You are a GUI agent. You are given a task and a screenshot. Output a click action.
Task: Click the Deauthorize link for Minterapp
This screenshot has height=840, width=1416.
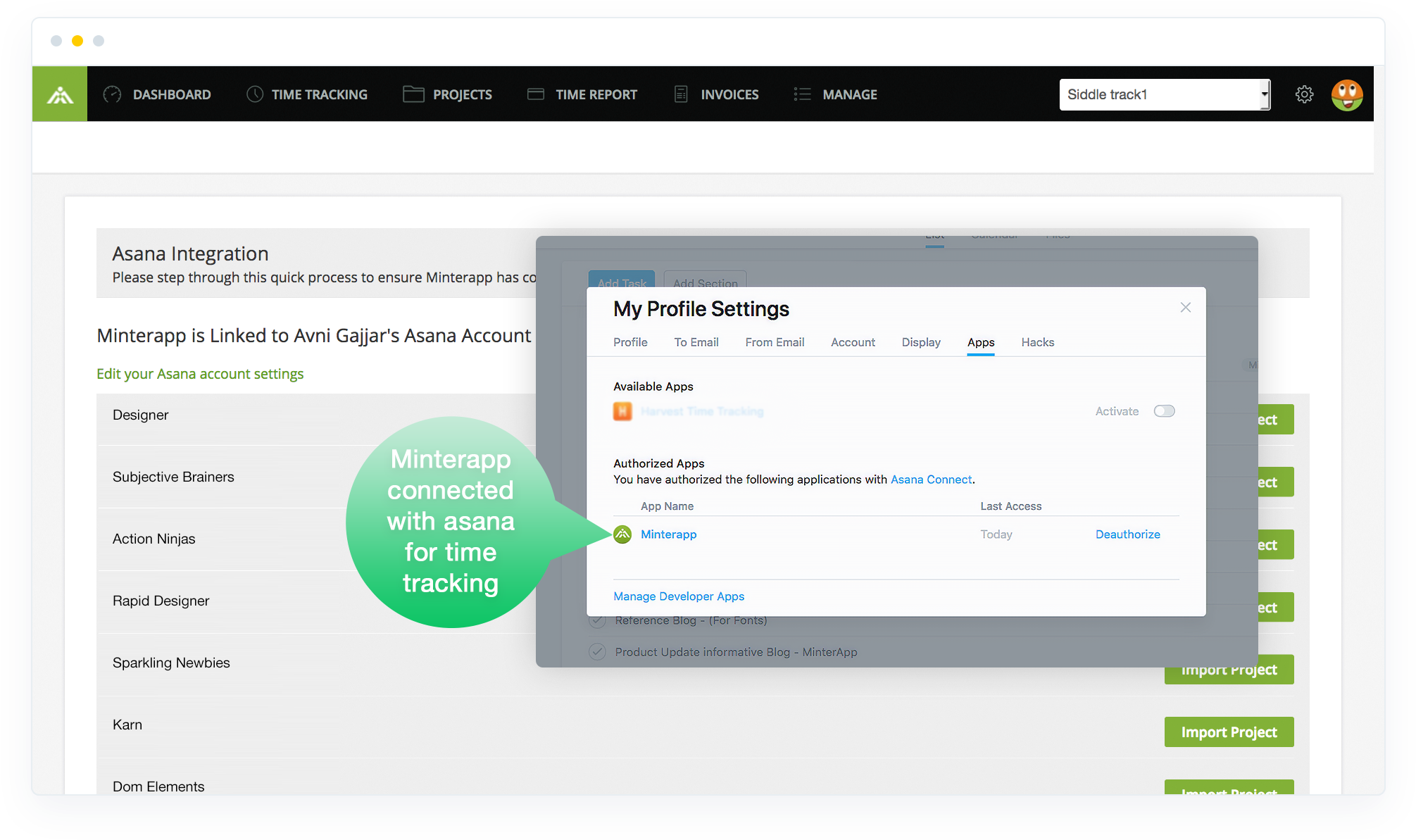pyautogui.click(x=1127, y=534)
